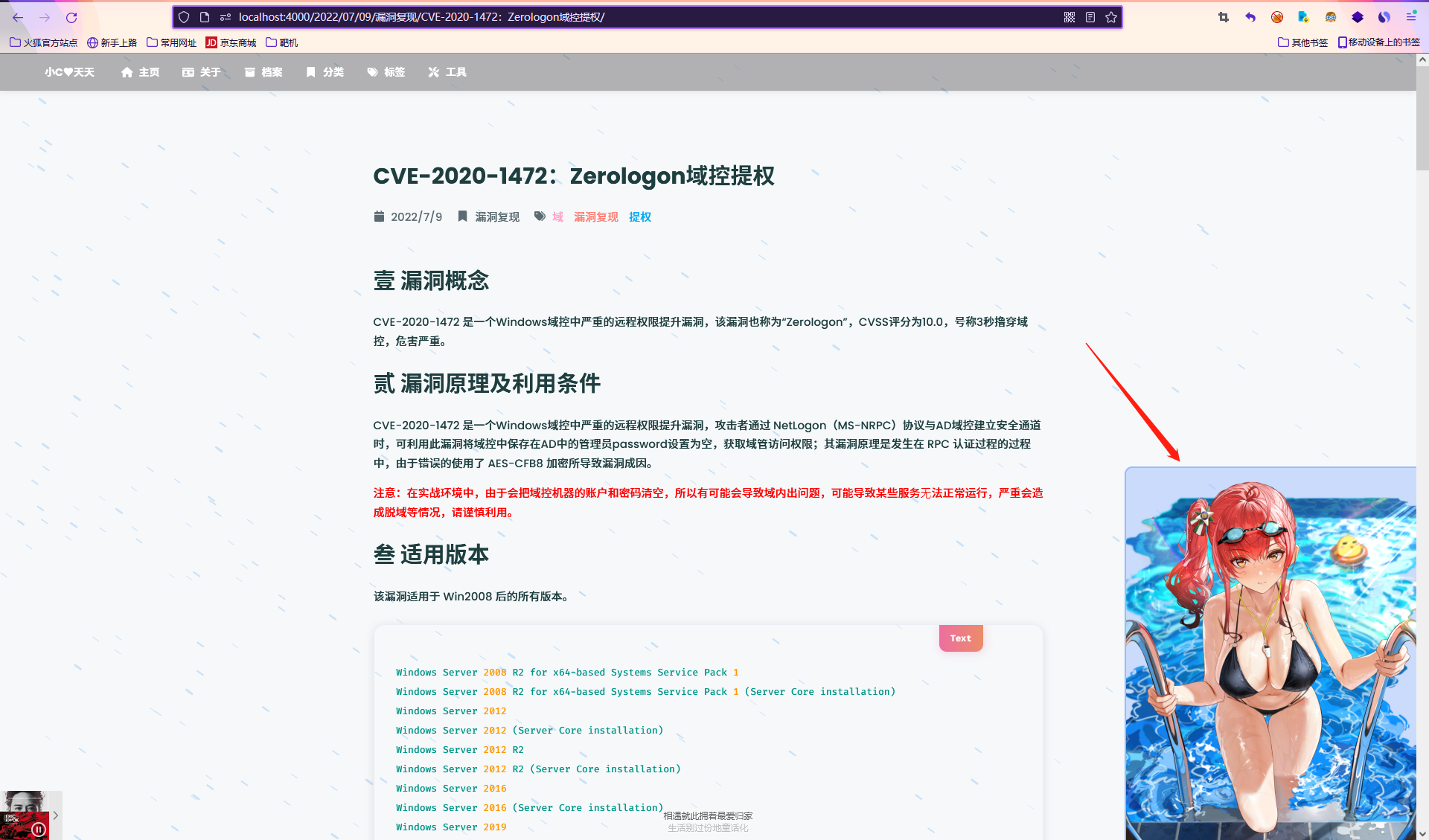Toggle reader view
The height and width of the screenshot is (840, 1429).
tap(1090, 17)
